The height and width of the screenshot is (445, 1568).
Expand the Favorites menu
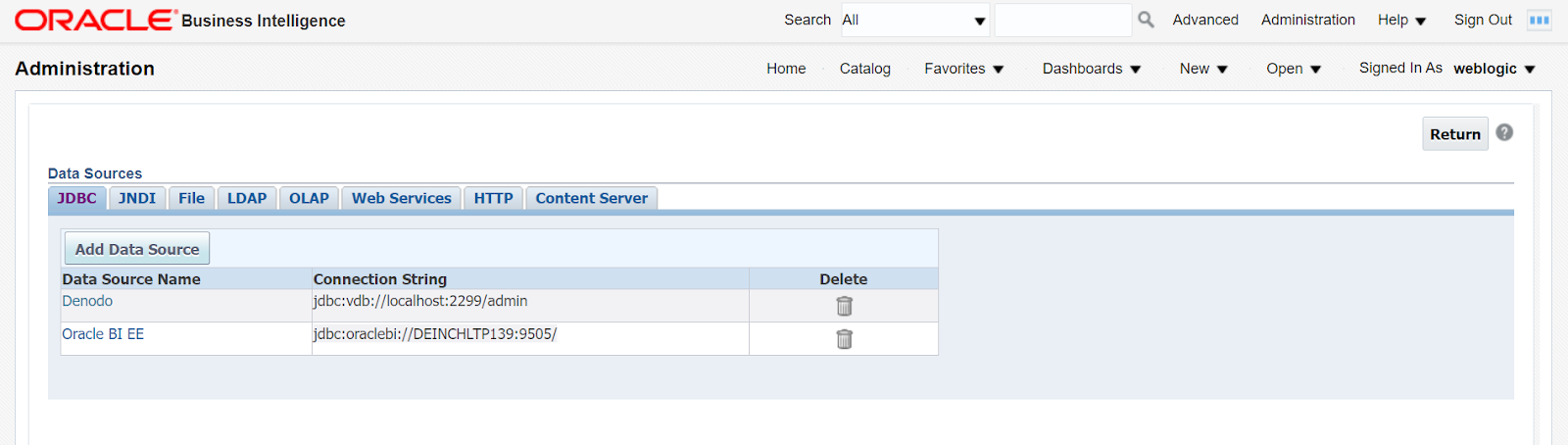click(x=964, y=69)
